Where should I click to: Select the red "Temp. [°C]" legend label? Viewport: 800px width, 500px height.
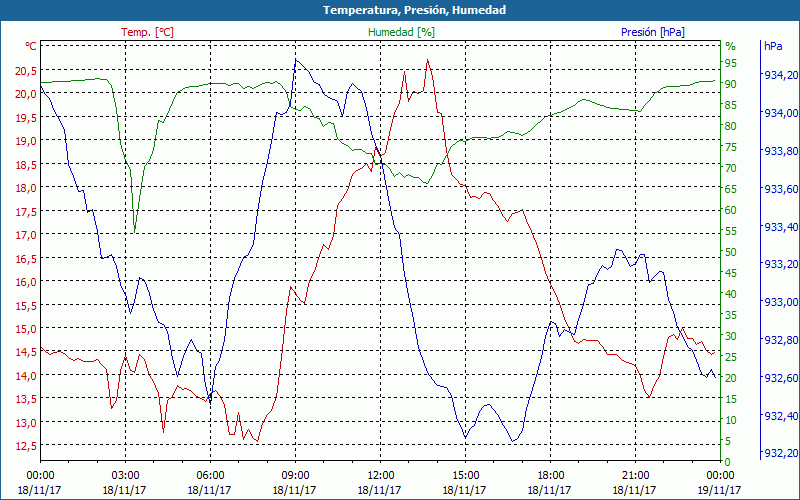(x=147, y=32)
